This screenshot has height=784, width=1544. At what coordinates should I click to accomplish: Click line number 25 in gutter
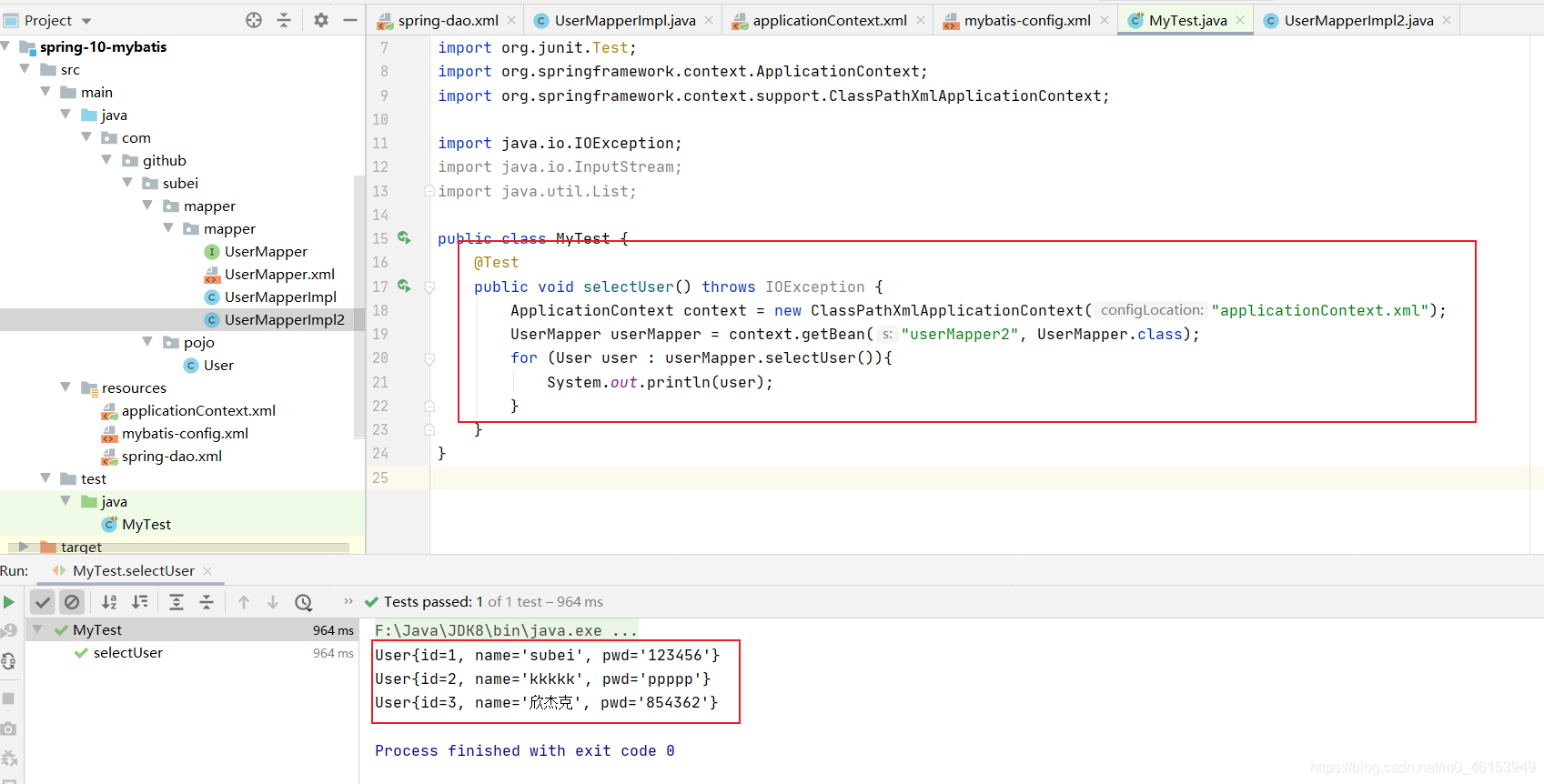pyautogui.click(x=380, y=477)
